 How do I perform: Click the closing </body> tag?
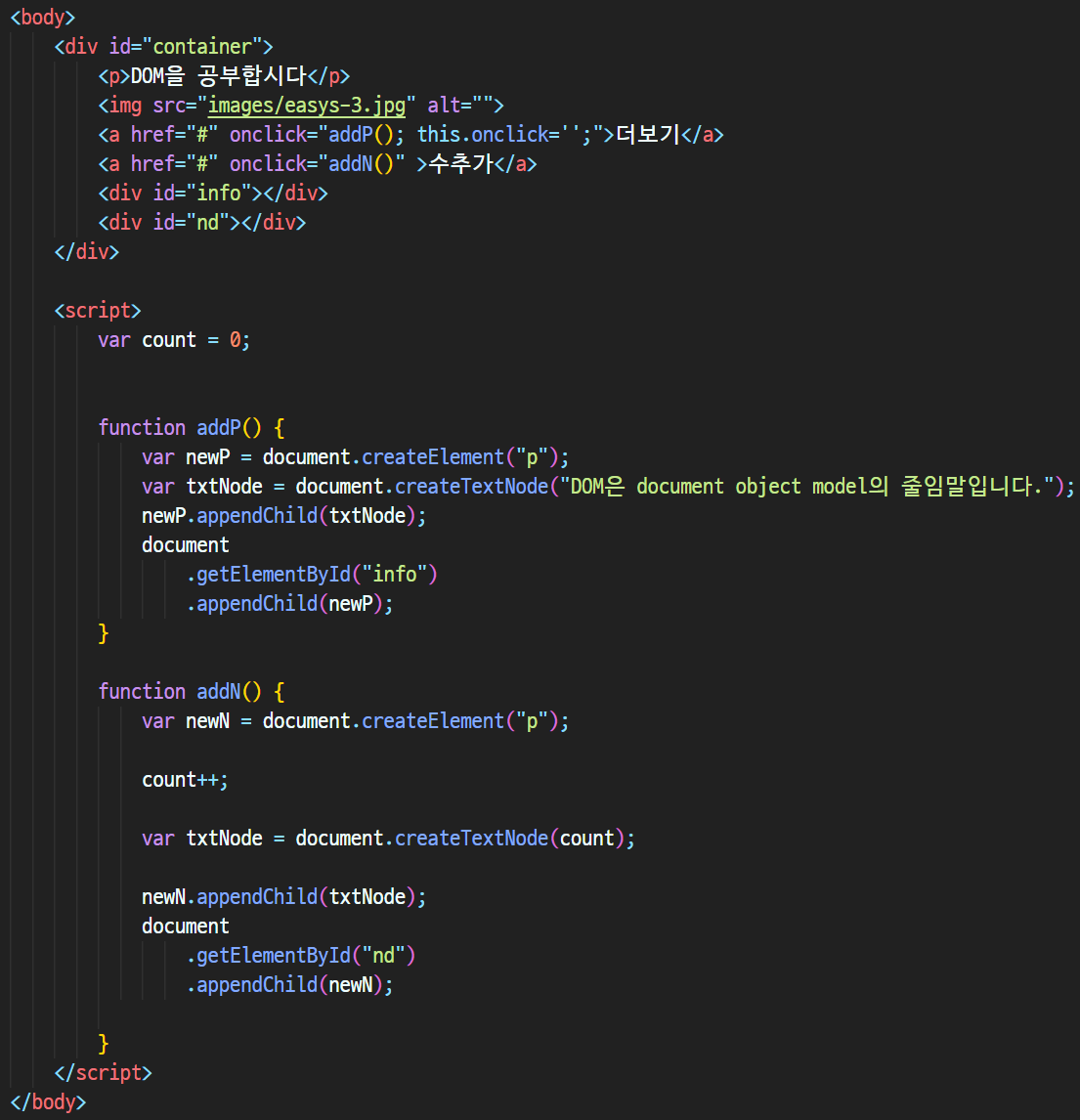point(49,1102)
